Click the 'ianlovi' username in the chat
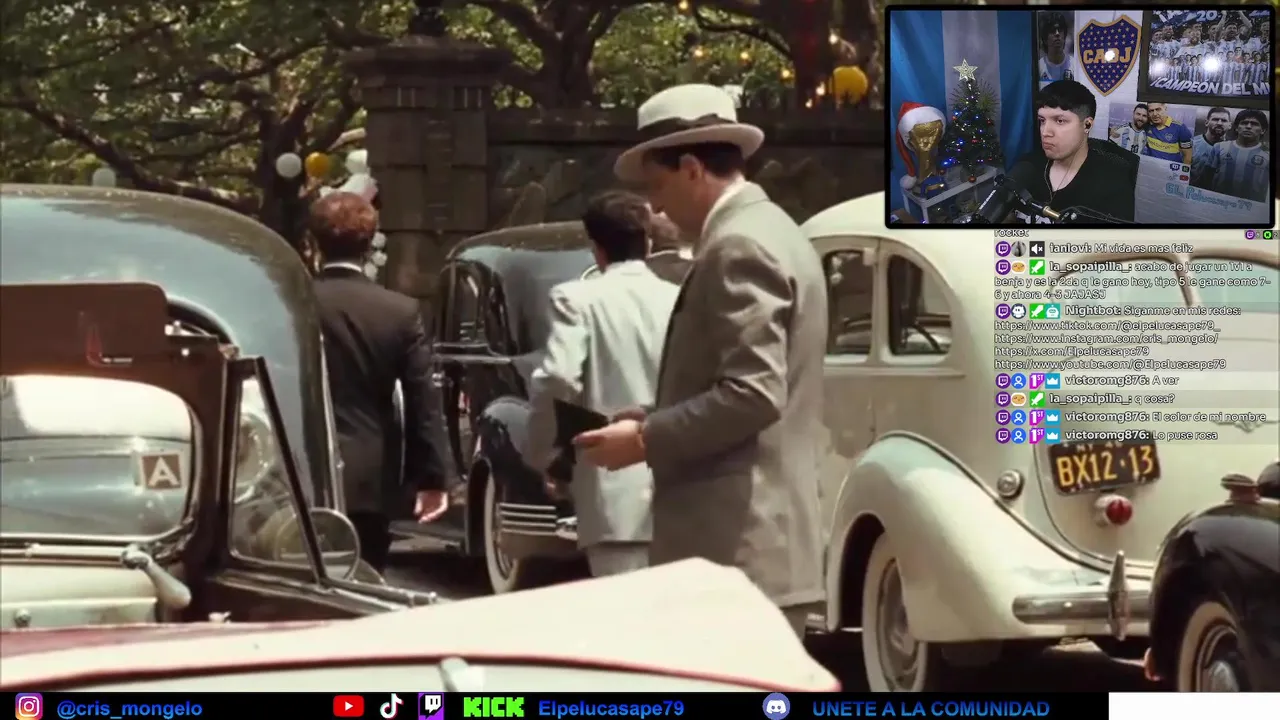 pyautogui.click(x=1070, y=249)
